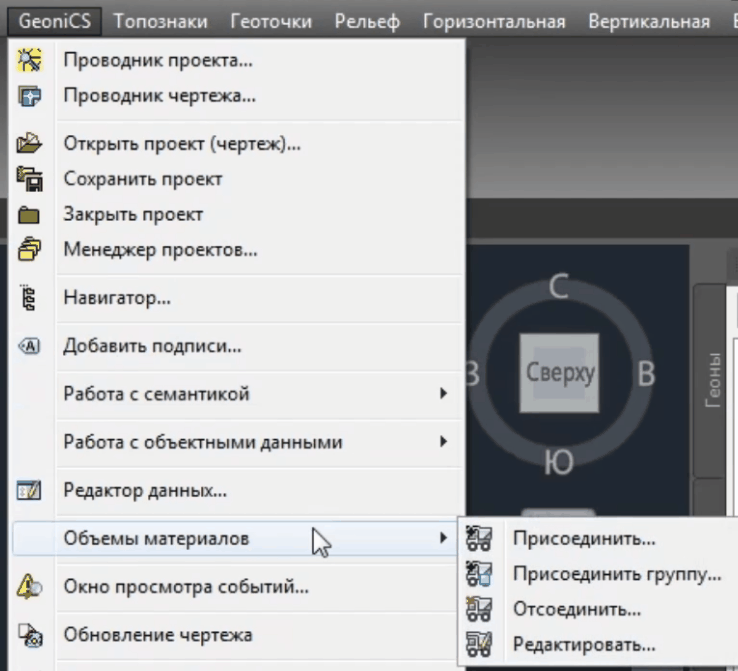Open the Геоточки menu

[x=271, y=22]
